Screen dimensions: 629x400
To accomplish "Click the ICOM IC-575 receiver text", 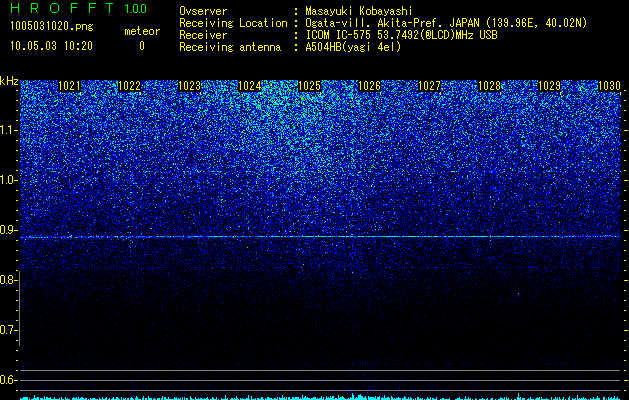I will coord(401,35).
